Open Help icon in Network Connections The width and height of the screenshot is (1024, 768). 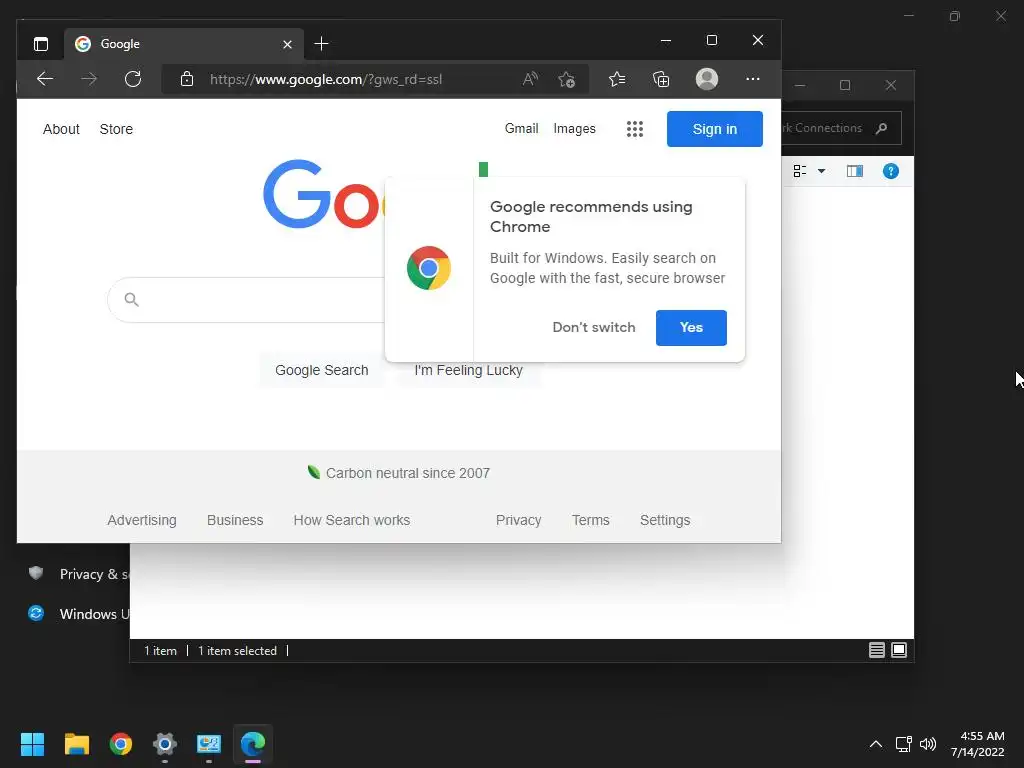891,171
